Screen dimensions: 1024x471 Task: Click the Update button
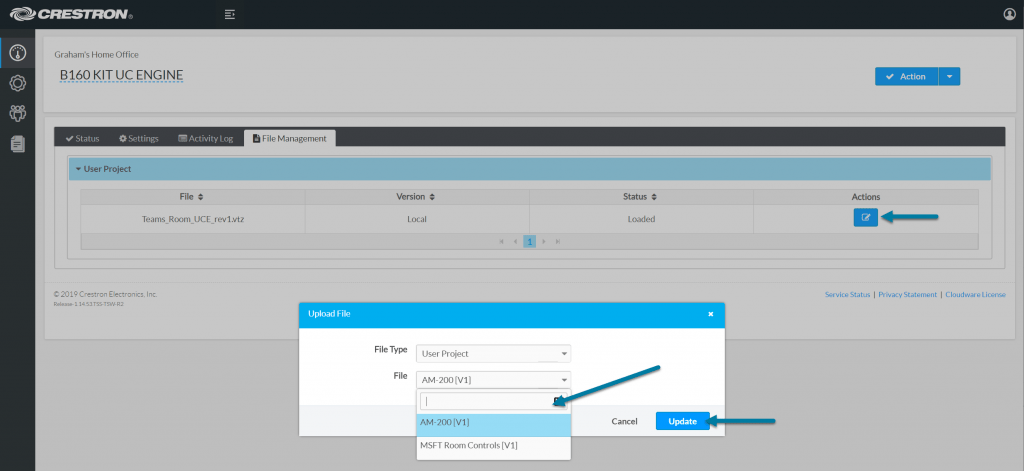pos(682,421)
